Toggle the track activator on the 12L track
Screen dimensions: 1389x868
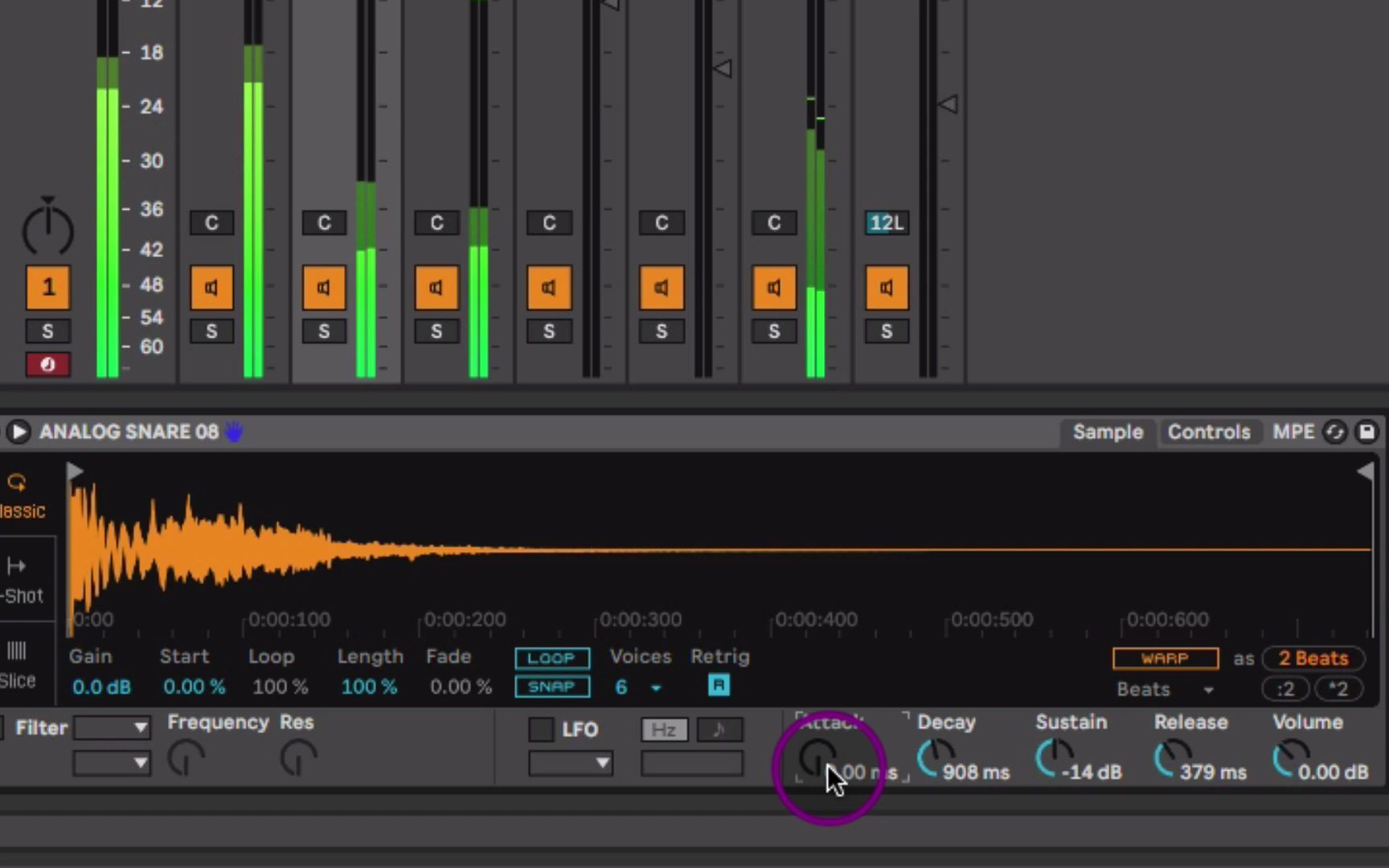point(887,288)
